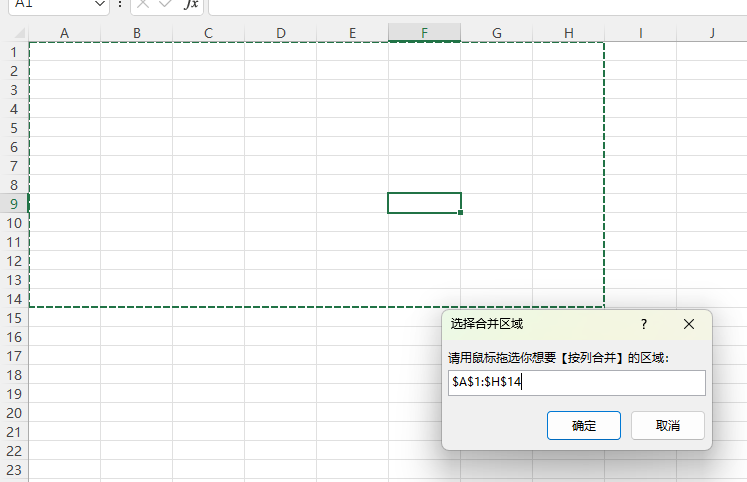Screen dimensions: 747x482
Task: Select column G header
Action: coord(496,33)
